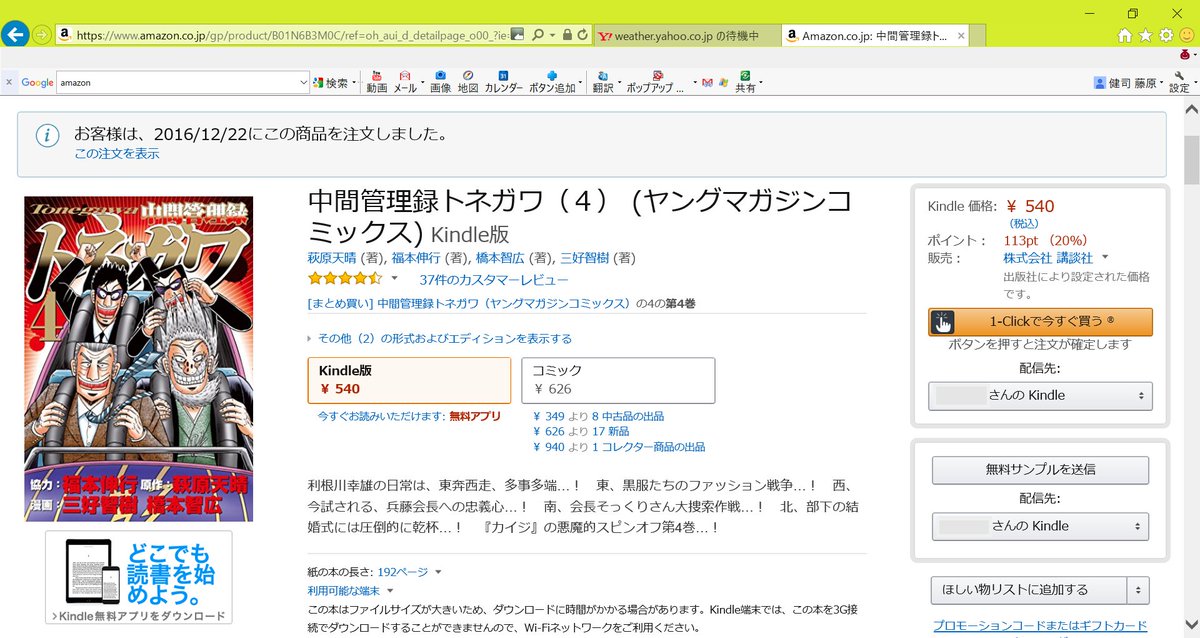
Task: Refresh the page with the reload icon
Action: coord(583,35)
